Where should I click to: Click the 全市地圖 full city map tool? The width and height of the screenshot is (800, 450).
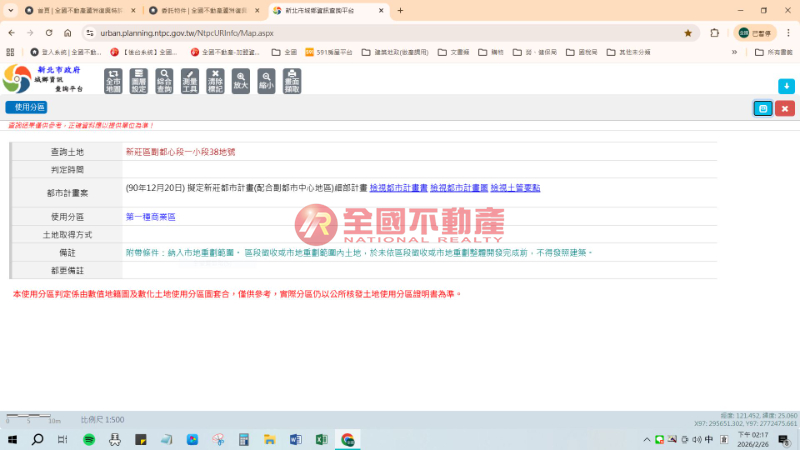(113, 80)
